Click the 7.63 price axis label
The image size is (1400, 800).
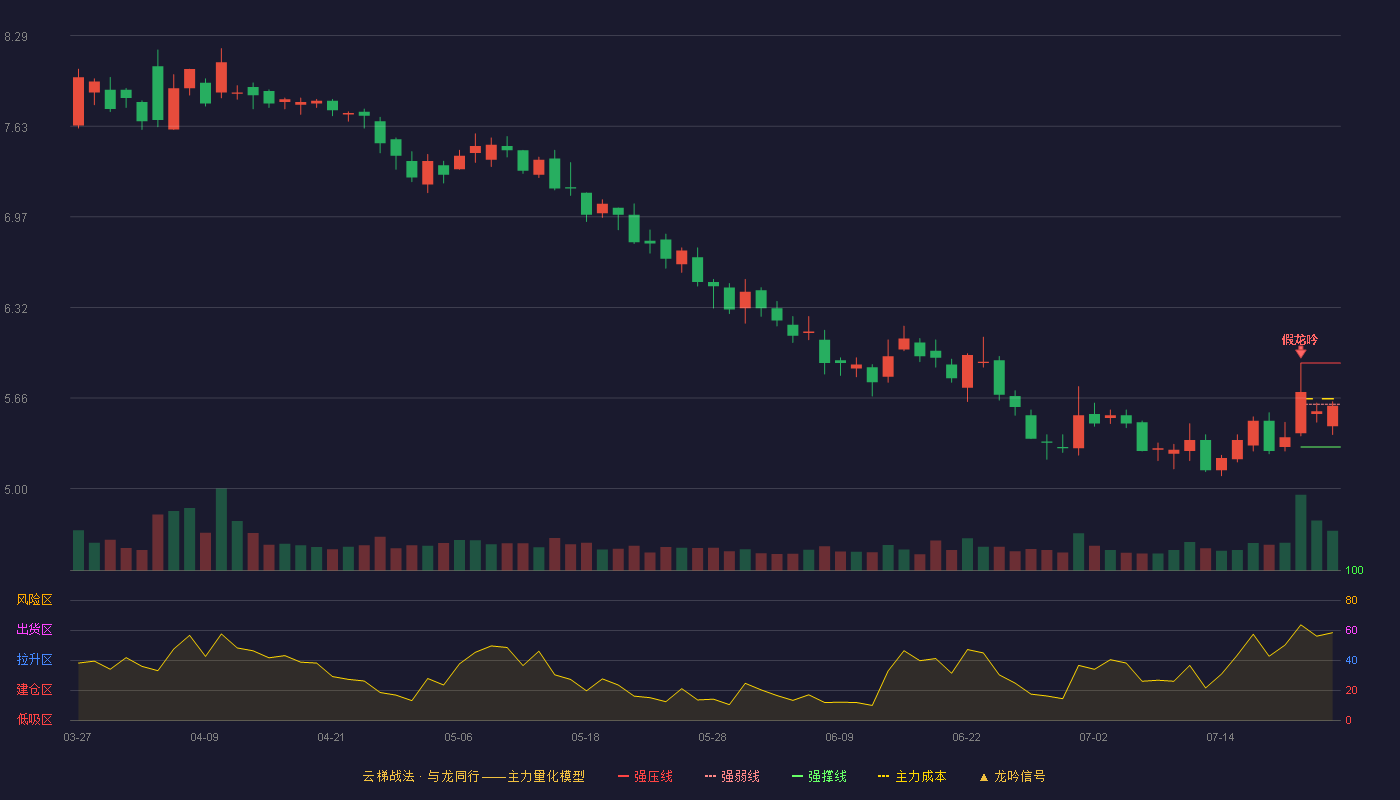click(16, 127)
